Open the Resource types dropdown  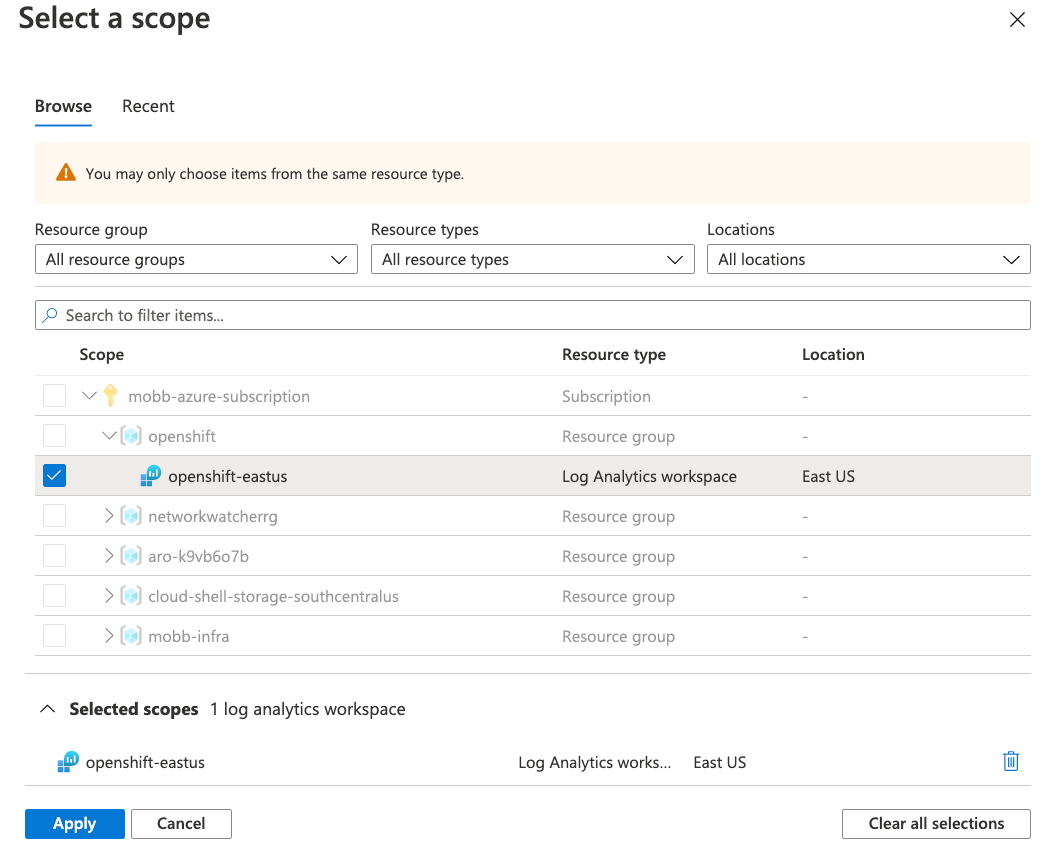(532, 259)
